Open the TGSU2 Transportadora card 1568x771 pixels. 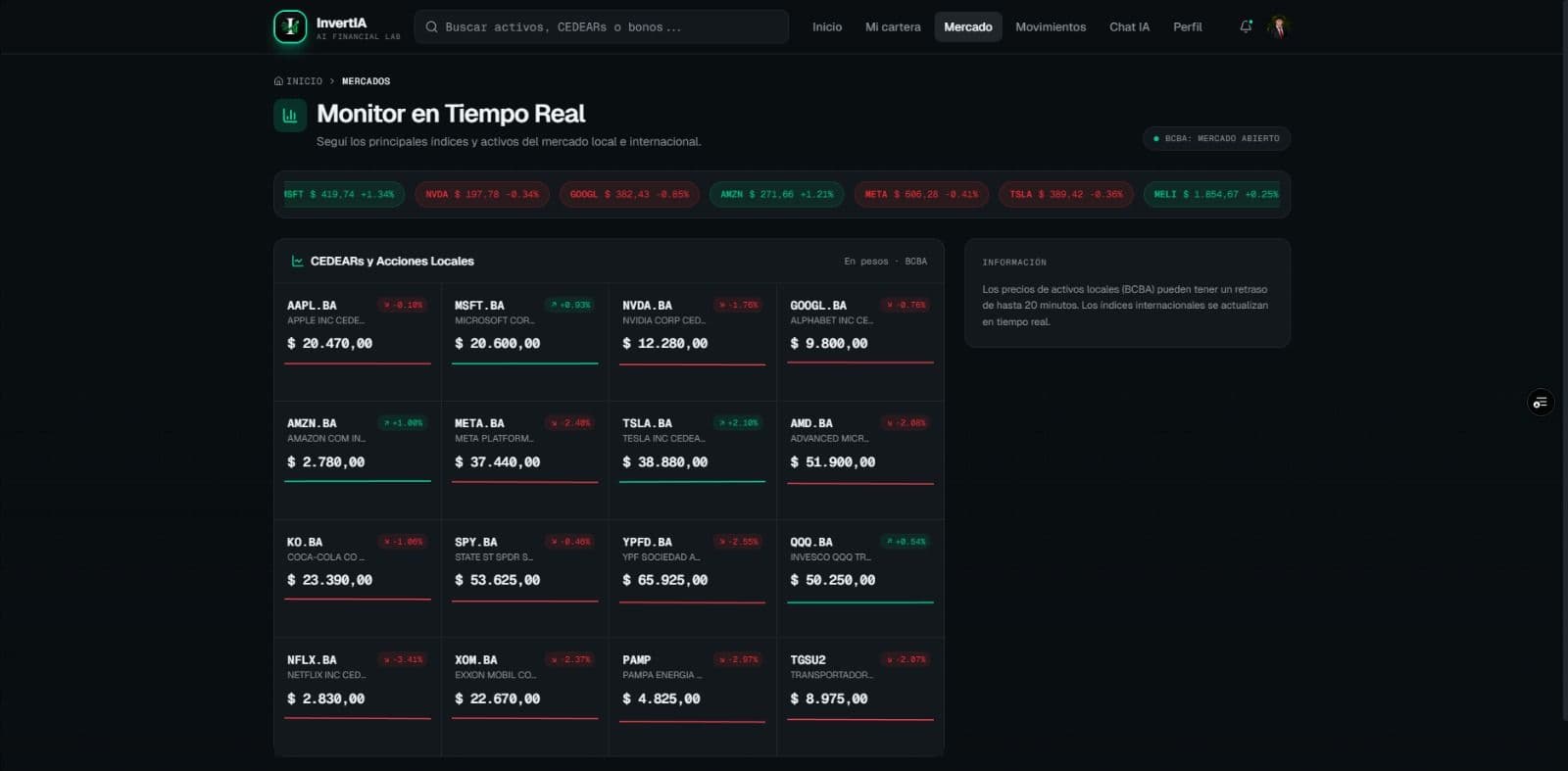[x=860, y=697]
